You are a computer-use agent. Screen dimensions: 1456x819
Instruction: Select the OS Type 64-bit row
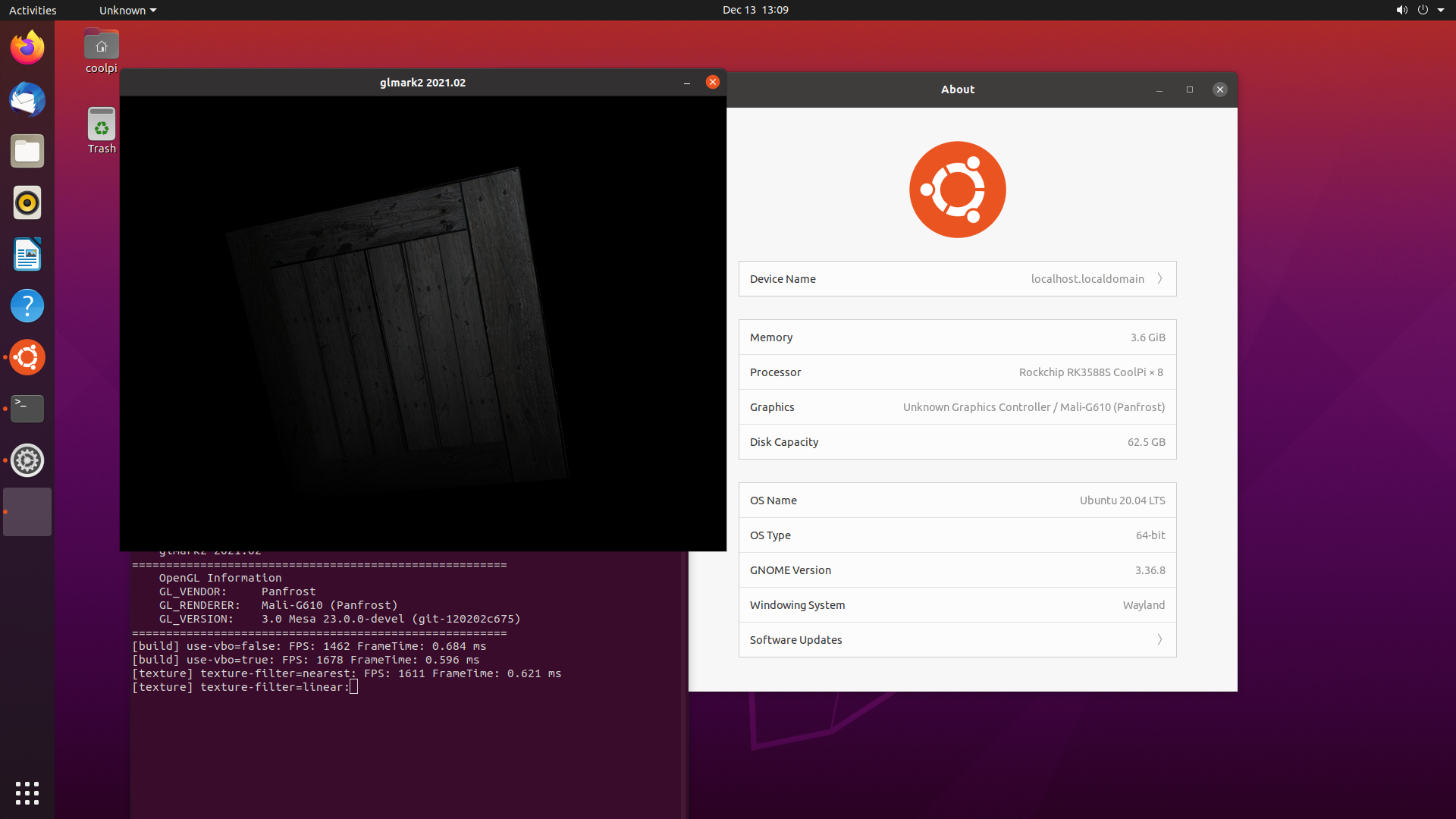click(958, 535)
